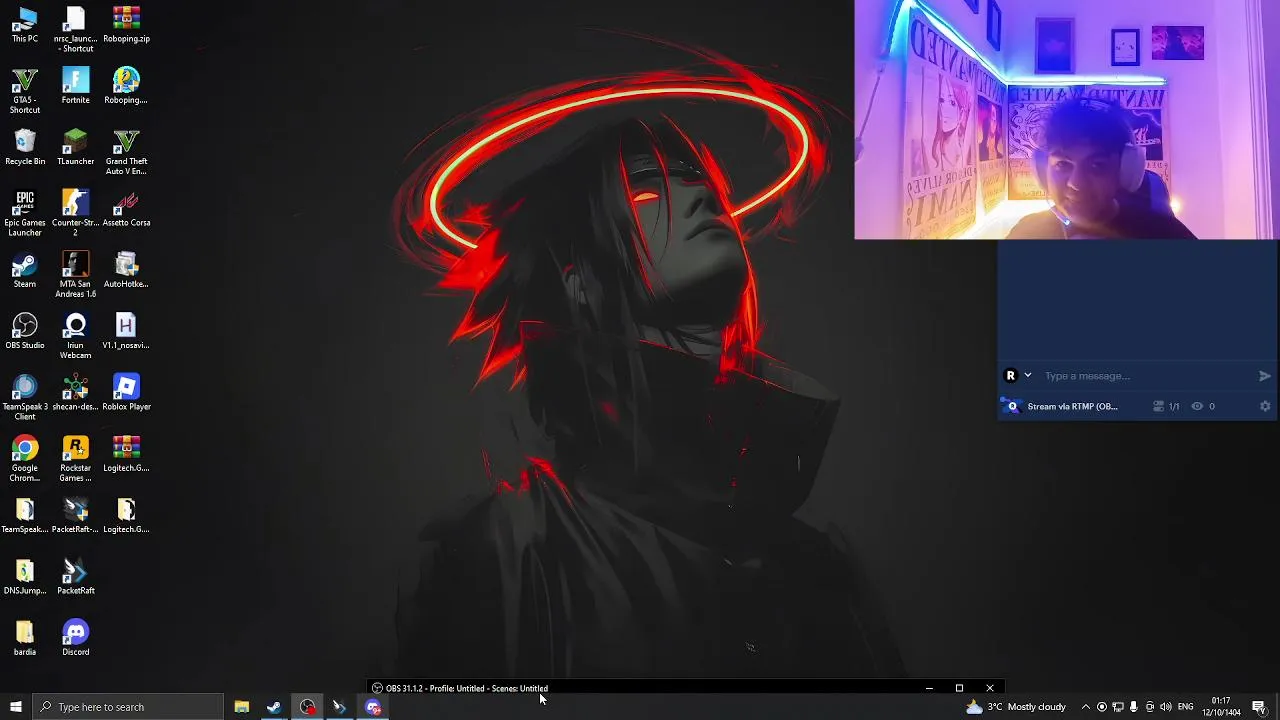Select the Logitech.G zip archive icon

click(x=126, y=454)
